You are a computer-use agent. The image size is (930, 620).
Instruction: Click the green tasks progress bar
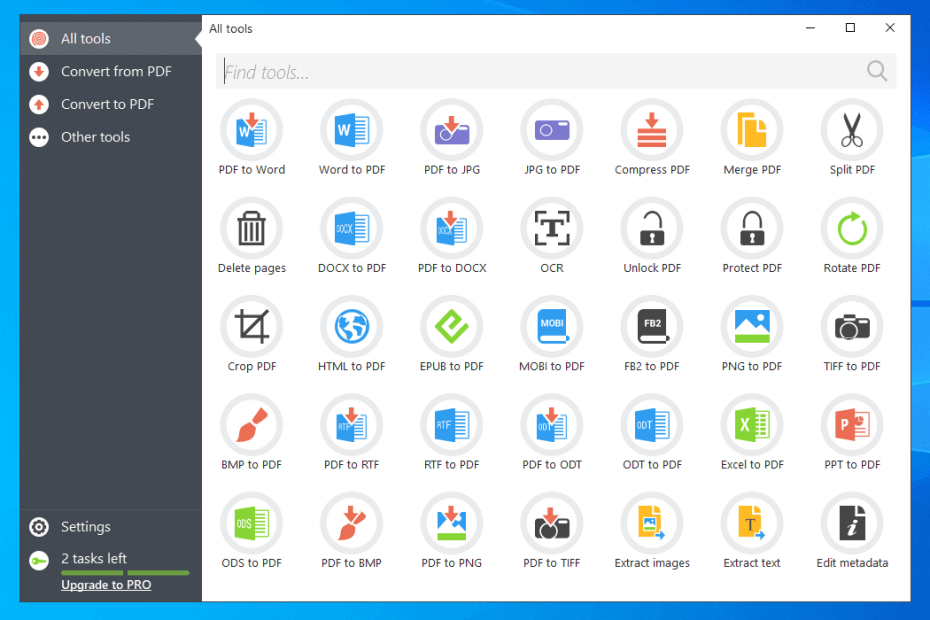125,573
